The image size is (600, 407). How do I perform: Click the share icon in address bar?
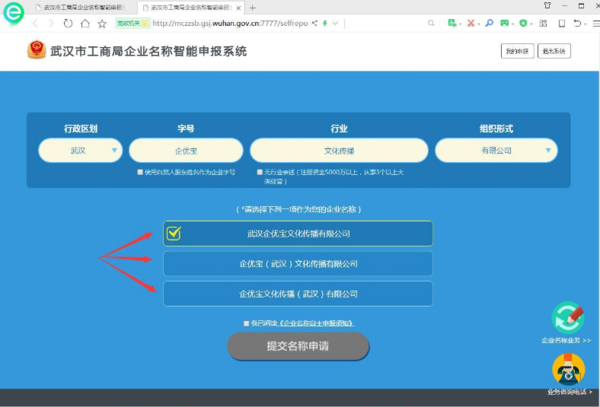[314, 23]
